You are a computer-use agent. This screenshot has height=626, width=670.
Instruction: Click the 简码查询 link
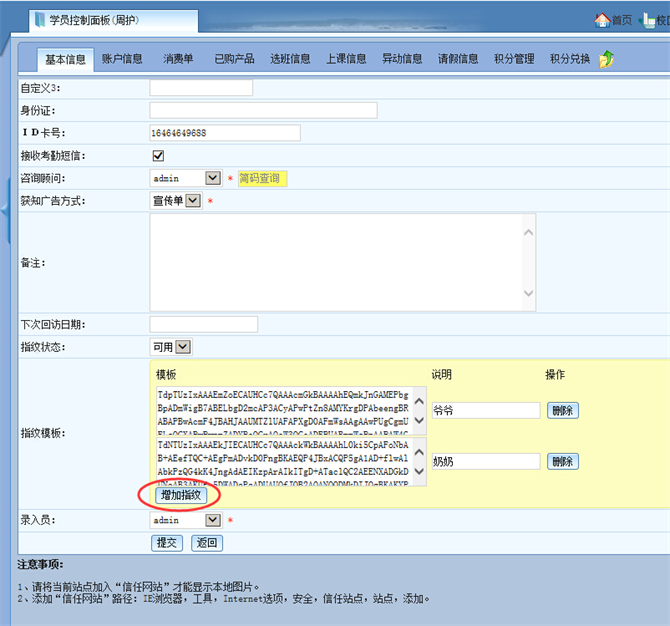coord(261,178)
